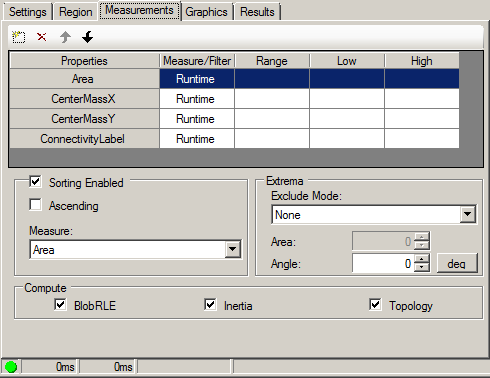Enable the Ascending checkbox
The width and height of the screenshot is (490, 378).
click(35, 205)
